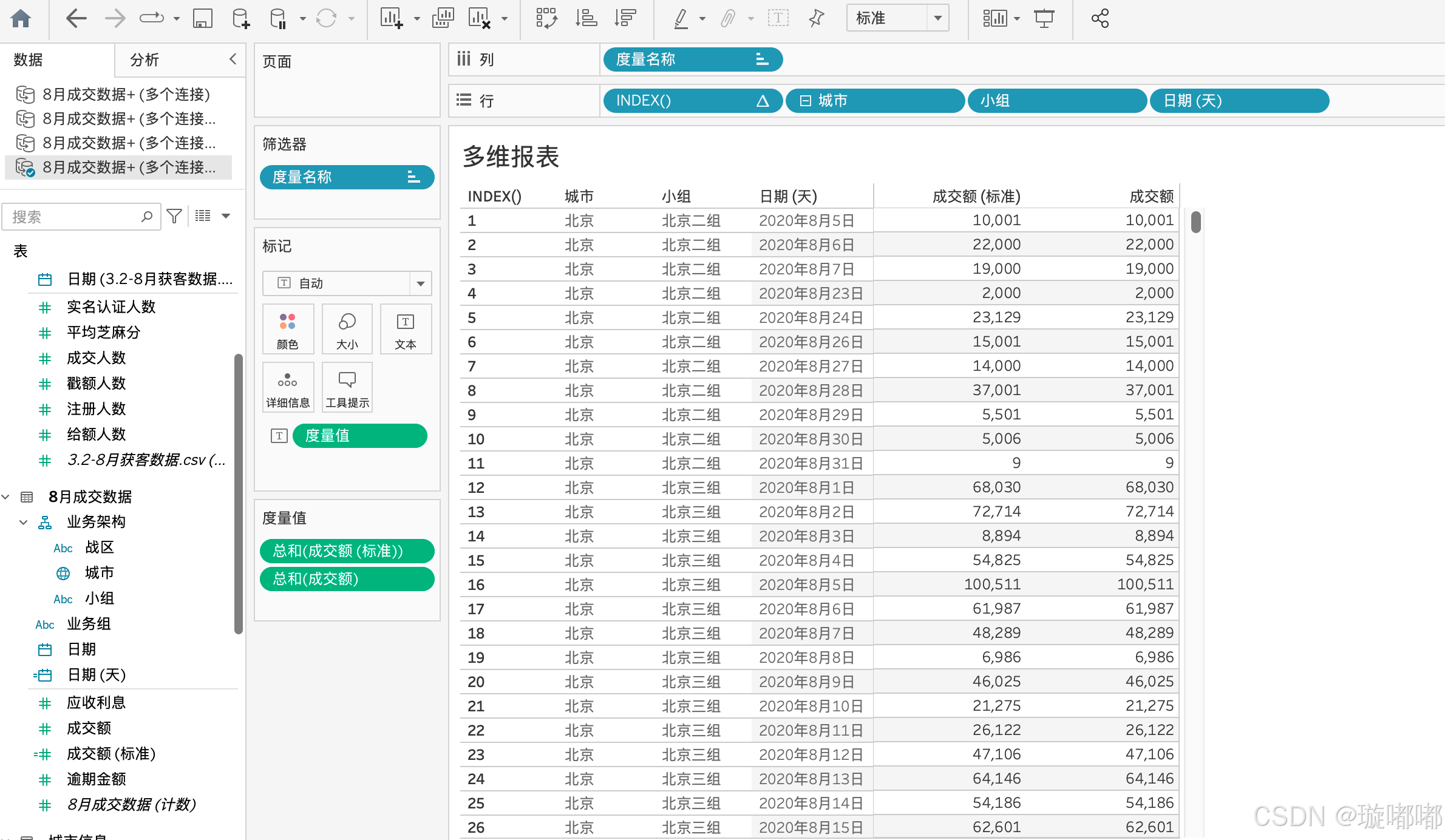The image size is (1445, 840).
Task: Click the Swap rows and columns icon
Action: click(x=546, y=19)
